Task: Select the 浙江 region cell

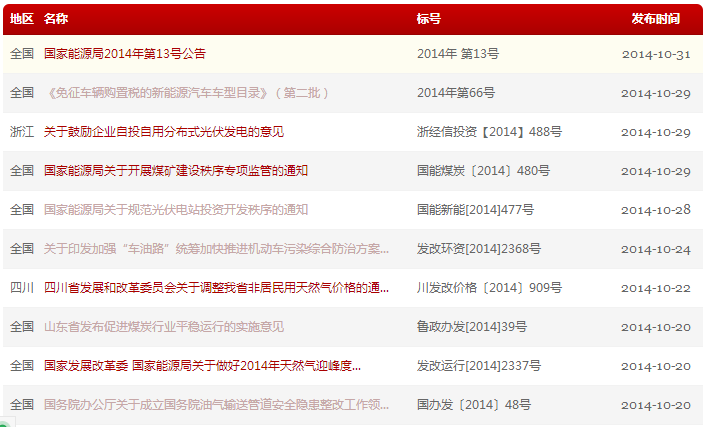Action: click(21, 131)
